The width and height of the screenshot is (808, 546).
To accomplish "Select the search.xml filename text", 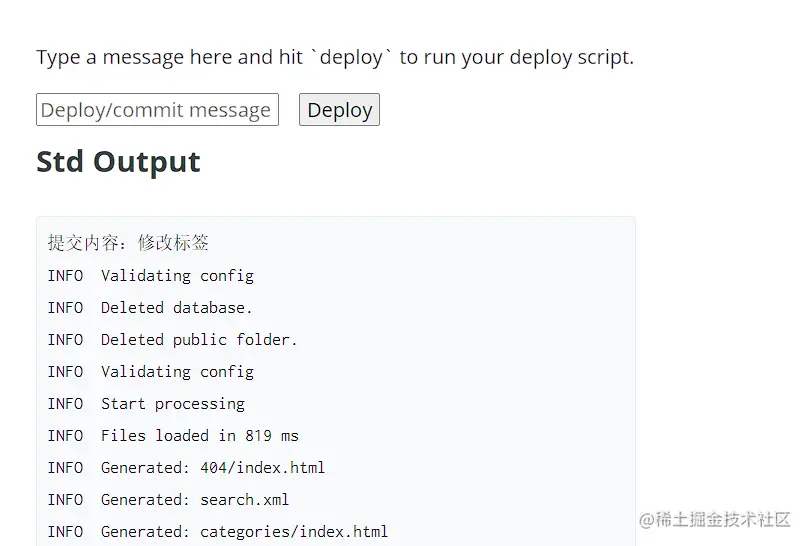I will click(x=244, y=500).
